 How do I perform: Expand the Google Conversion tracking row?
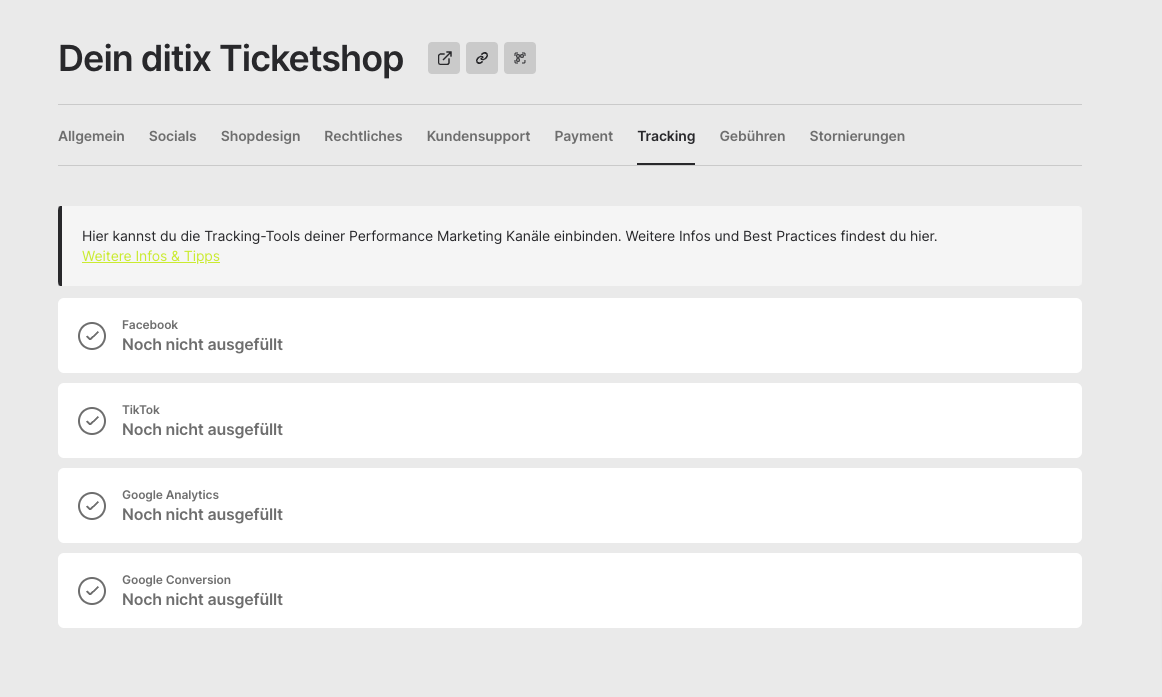pyautogui.click(x=570, y=591)
